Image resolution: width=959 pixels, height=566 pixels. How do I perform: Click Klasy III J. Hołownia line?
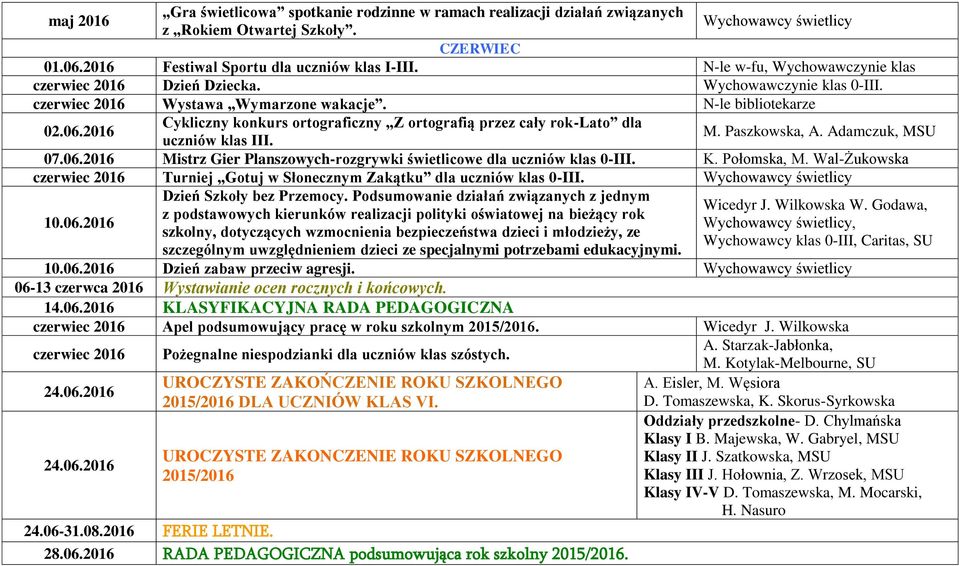(773, 475)
